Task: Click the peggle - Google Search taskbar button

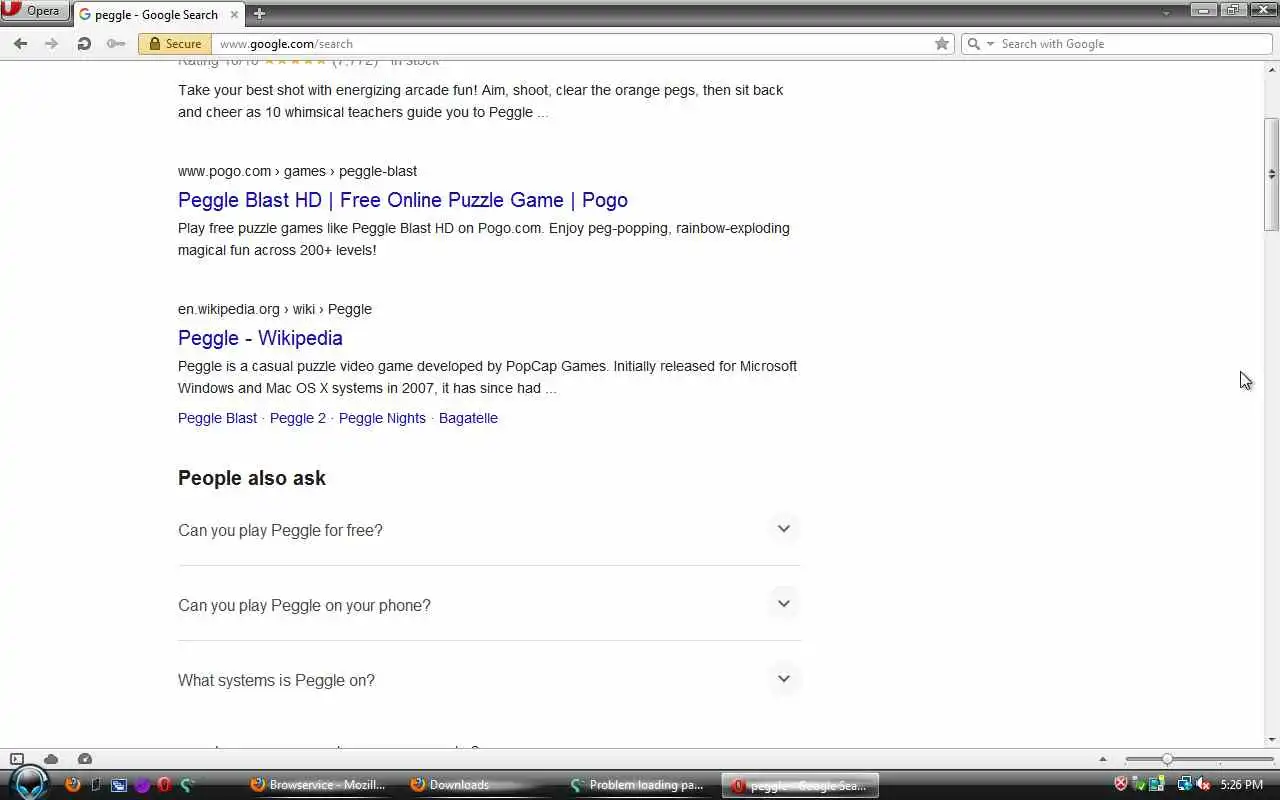Action: click(799, 785)
